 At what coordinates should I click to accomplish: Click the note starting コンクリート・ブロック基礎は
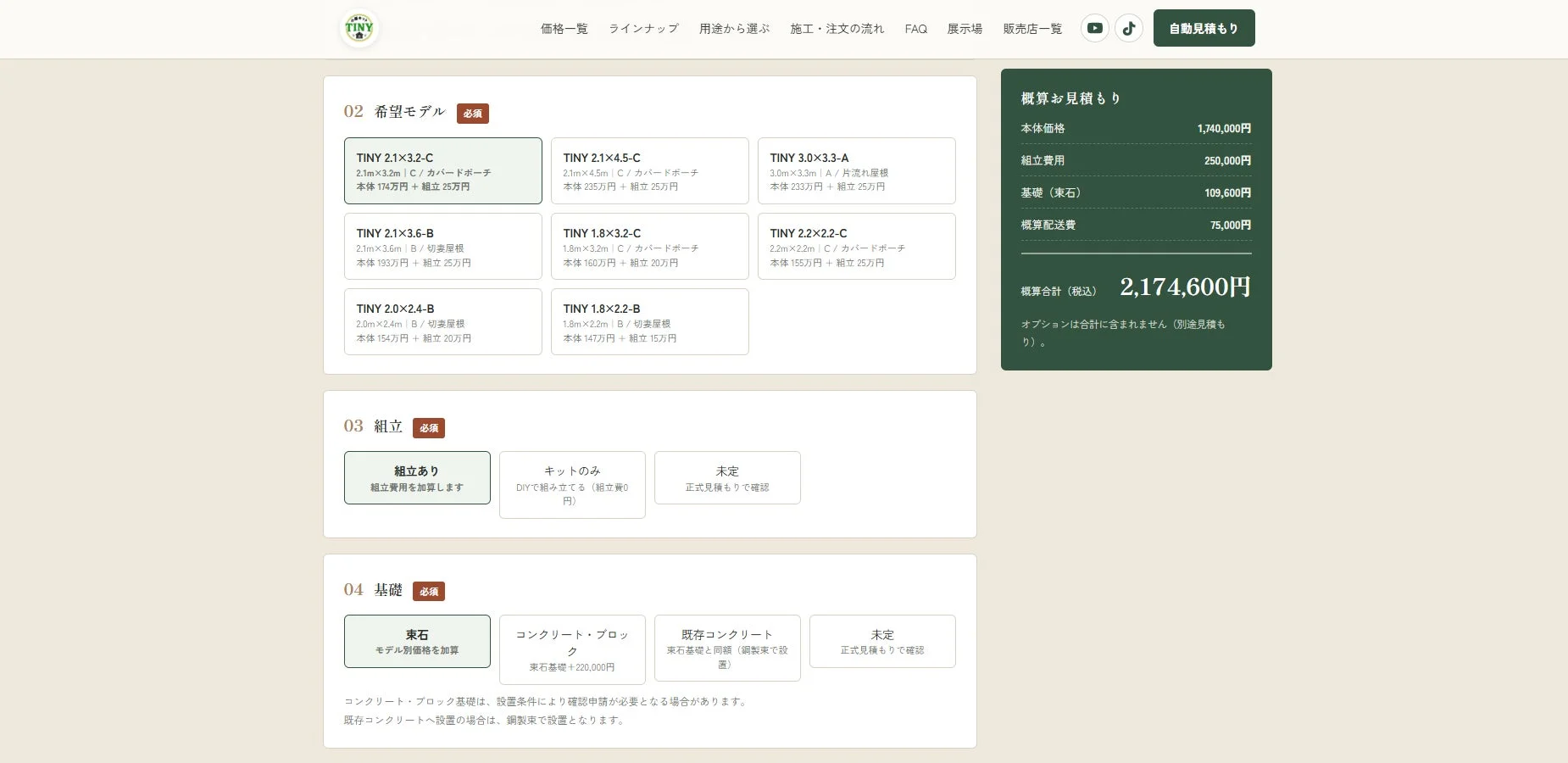547,701
